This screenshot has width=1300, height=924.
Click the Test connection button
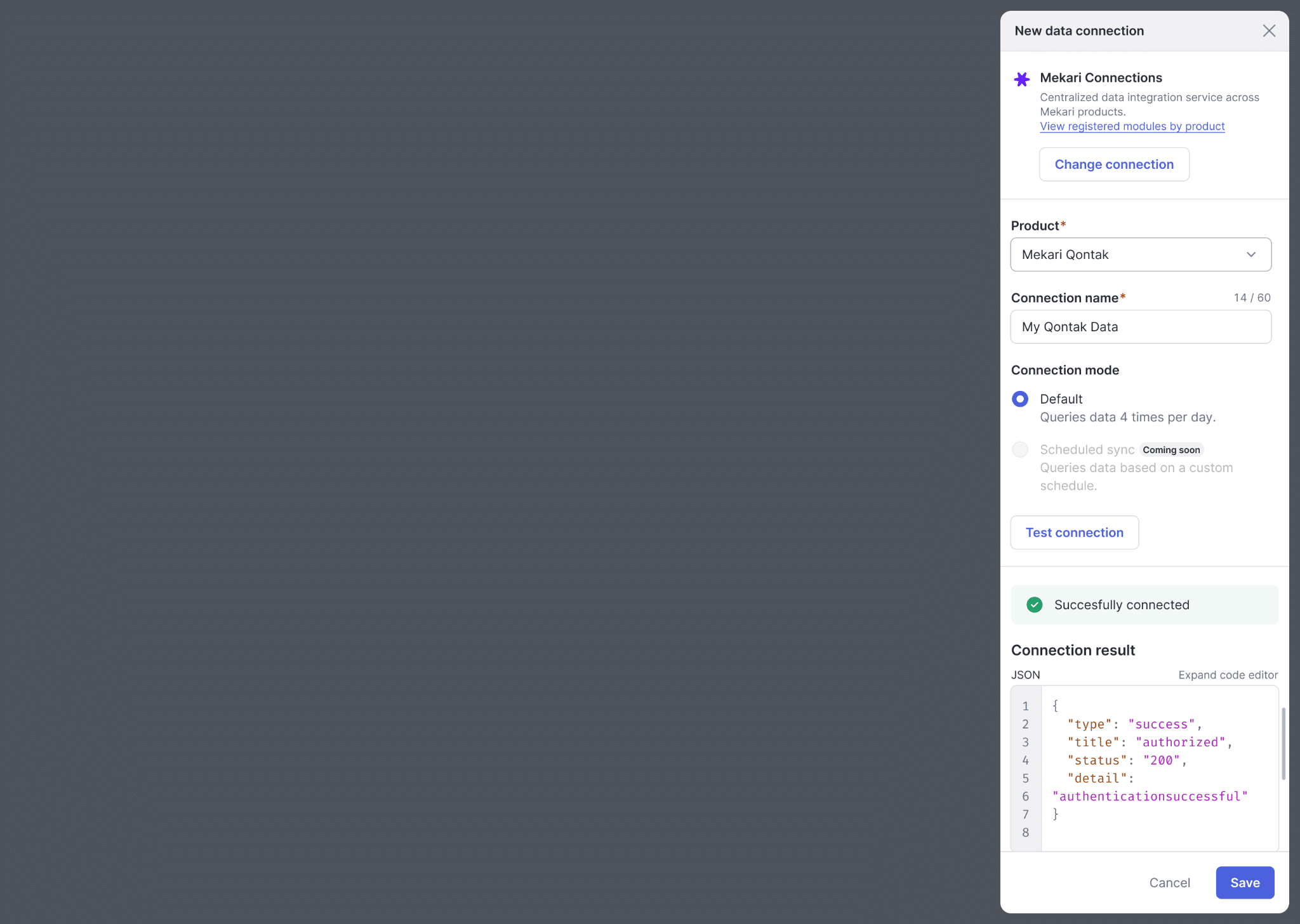(x=1074, y=532)
